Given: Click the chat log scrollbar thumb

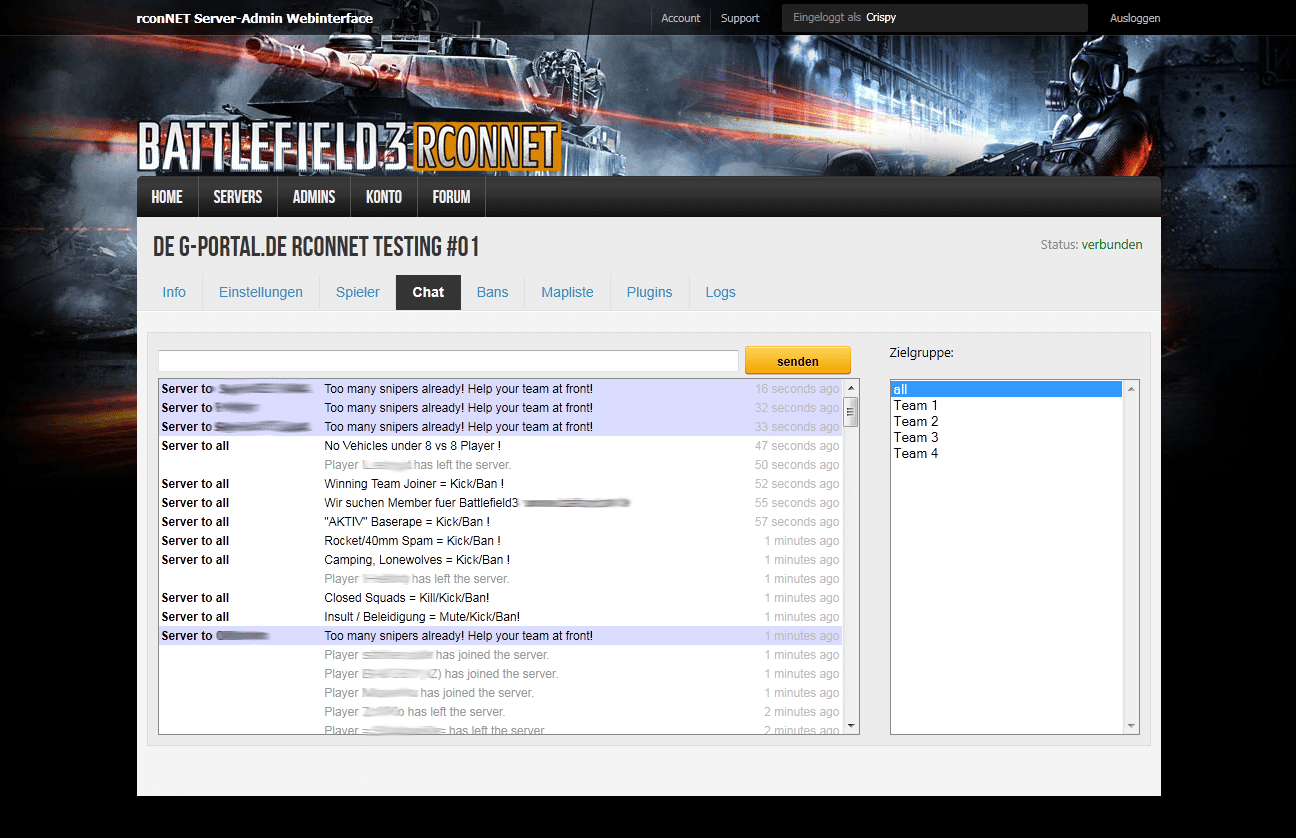Looking at the screenshot, I should 851,411.
